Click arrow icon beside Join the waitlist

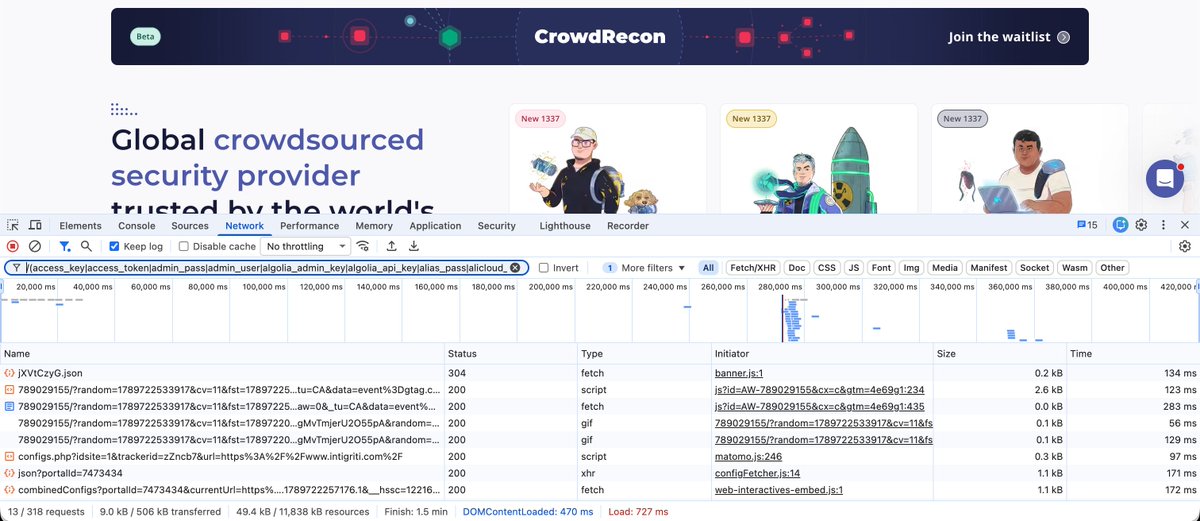tap(1063, 37)
